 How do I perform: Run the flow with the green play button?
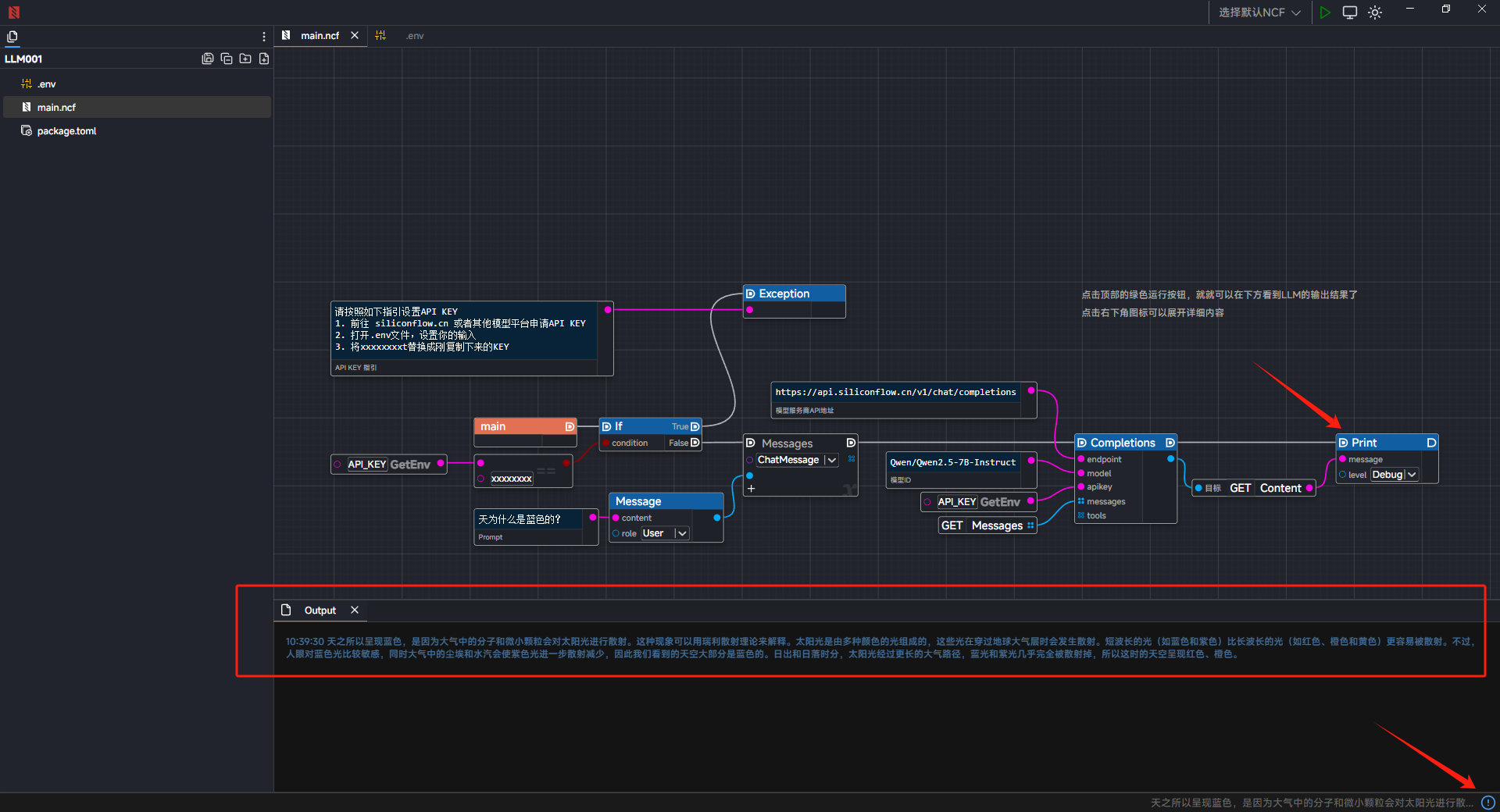pos(1325,12)
